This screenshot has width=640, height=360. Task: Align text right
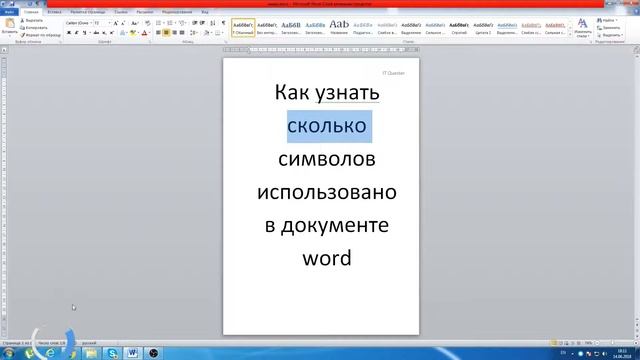pyautogui.click(x=174, y=33)
